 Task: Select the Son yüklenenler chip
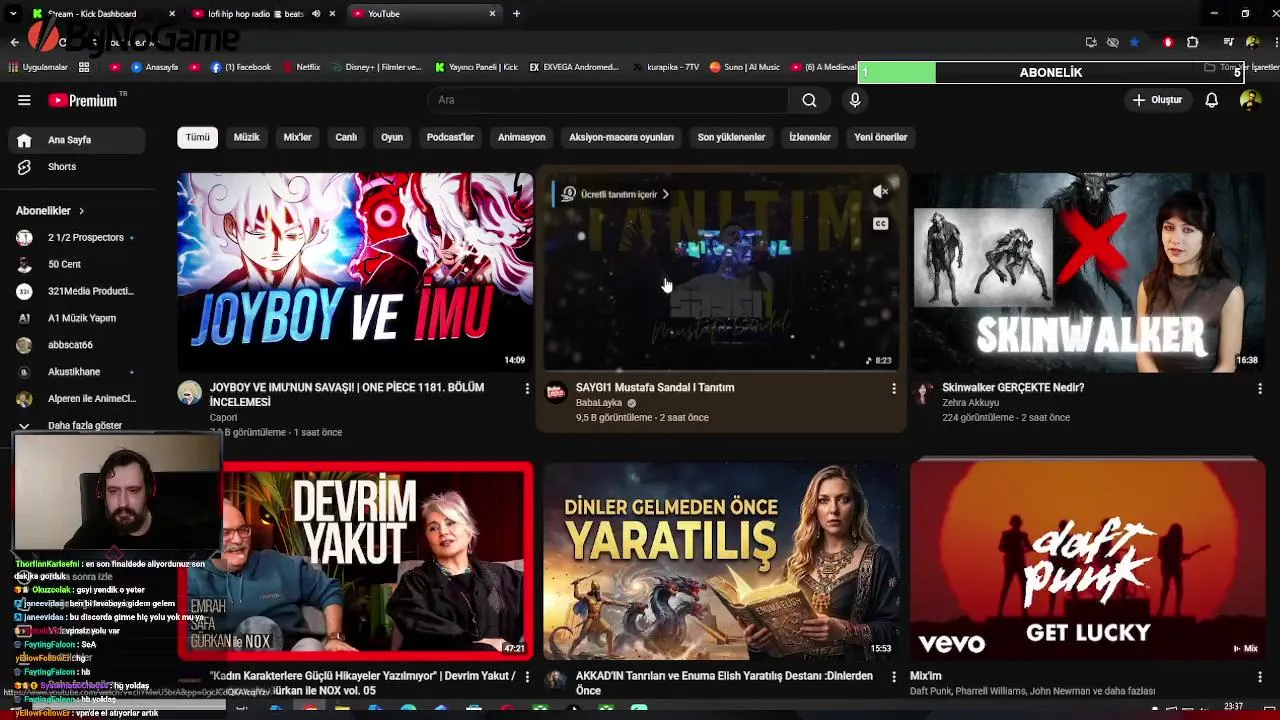[732, 137]
